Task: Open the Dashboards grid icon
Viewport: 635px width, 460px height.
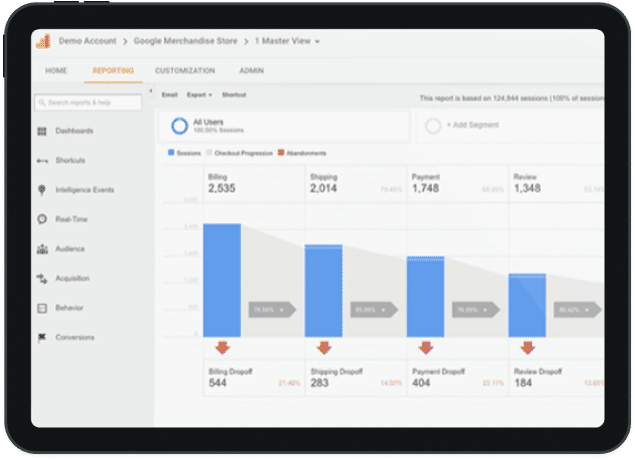Action: (42, 131)
